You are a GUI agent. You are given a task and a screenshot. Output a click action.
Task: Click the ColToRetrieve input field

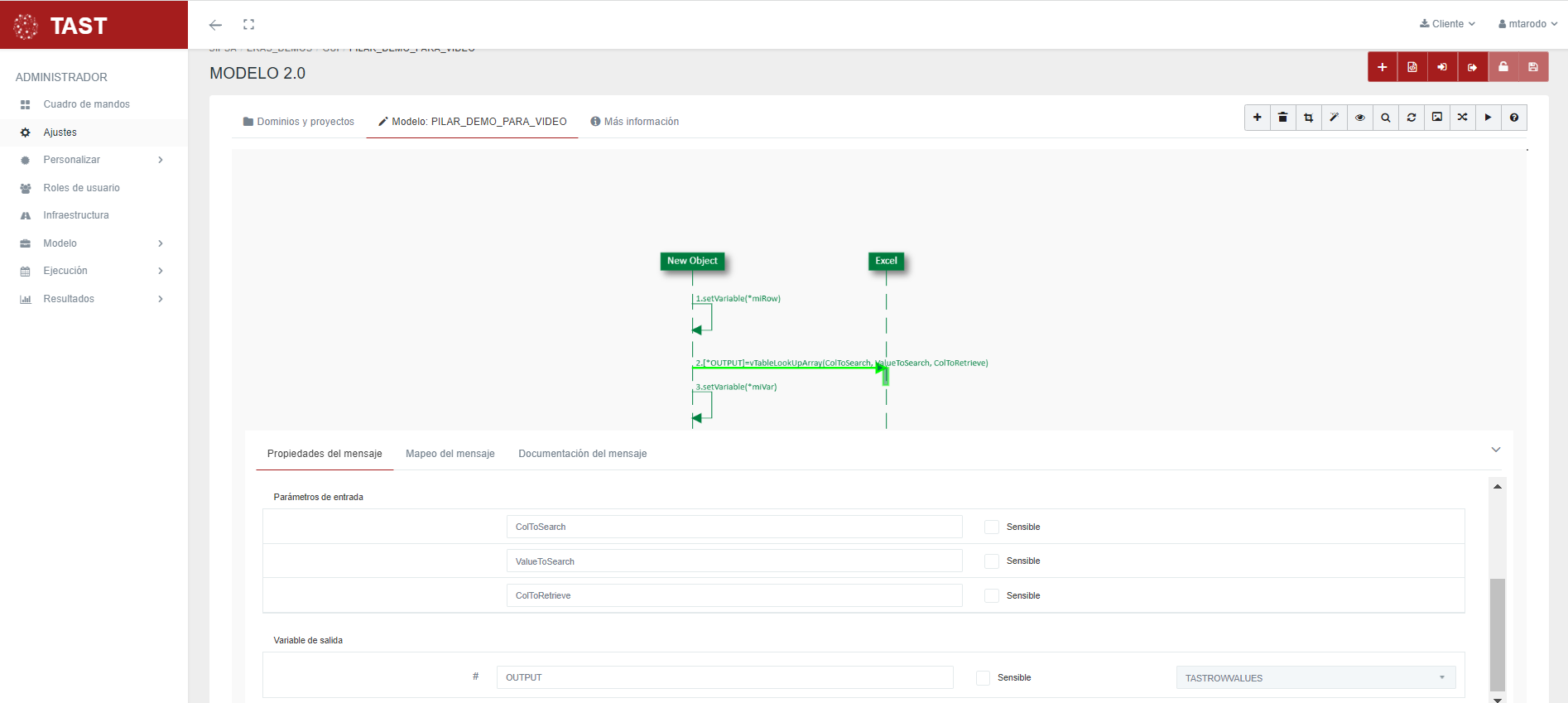733,595
